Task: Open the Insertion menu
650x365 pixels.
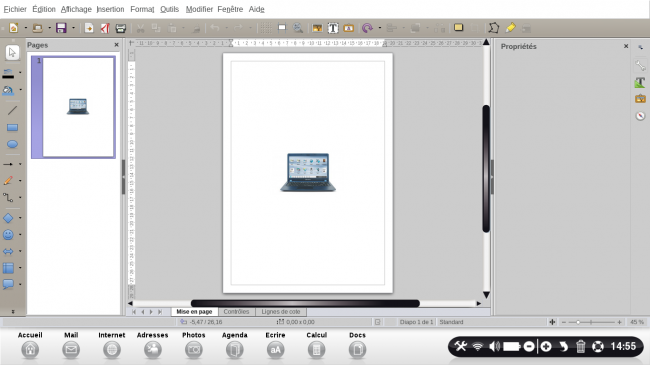Action: click(110, 9)
